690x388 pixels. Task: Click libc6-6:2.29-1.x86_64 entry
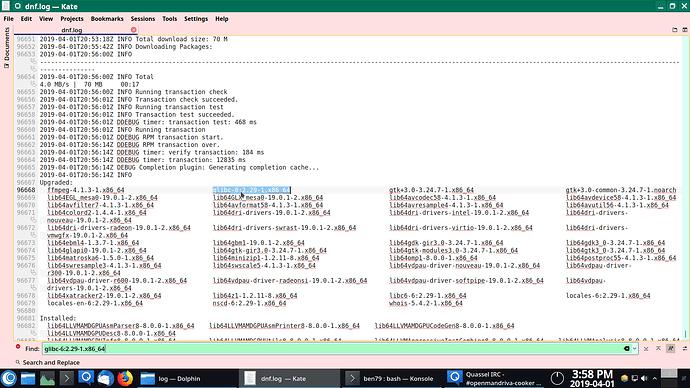[x=428, y=296]
